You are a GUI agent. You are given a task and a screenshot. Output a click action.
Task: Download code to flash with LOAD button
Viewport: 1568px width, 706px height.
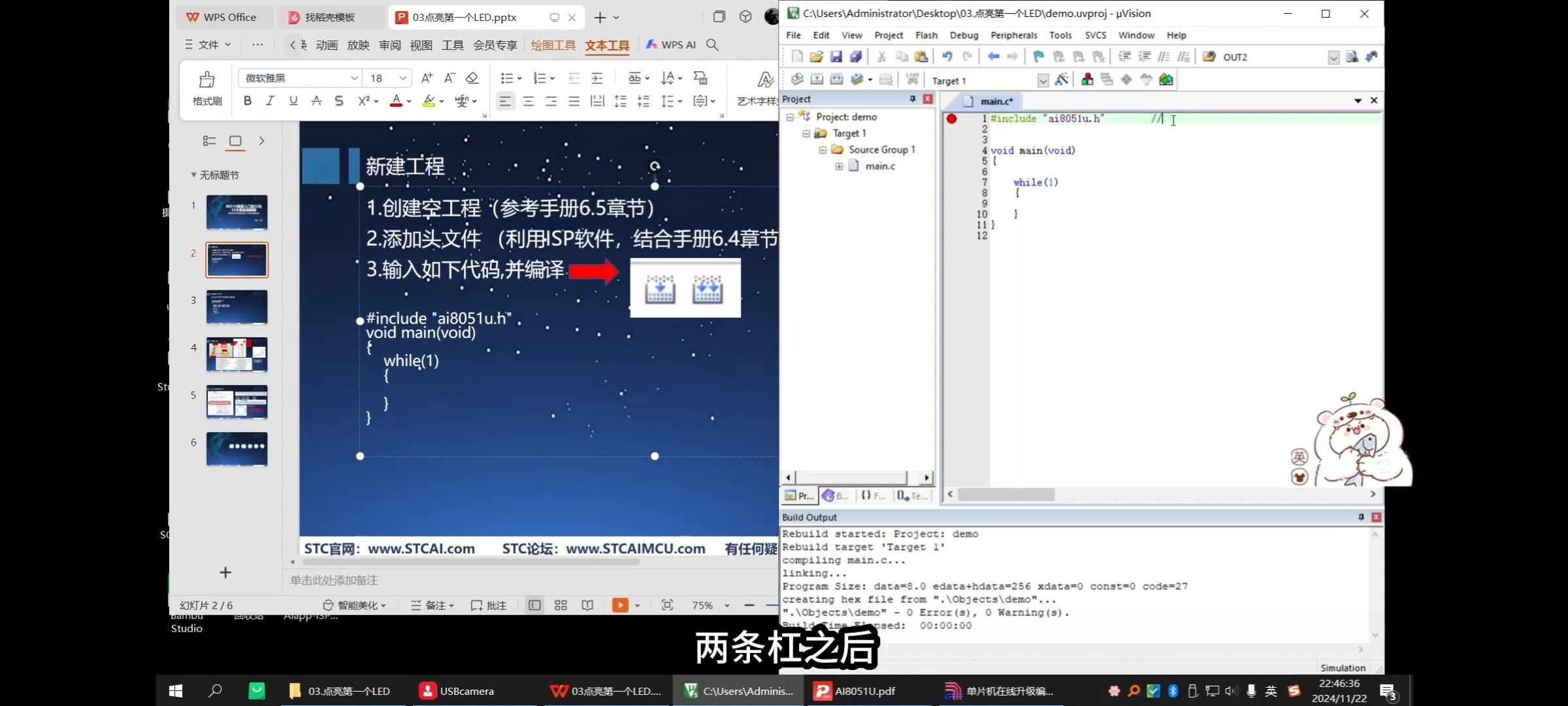pyautogui.click(x=912, y=79)
